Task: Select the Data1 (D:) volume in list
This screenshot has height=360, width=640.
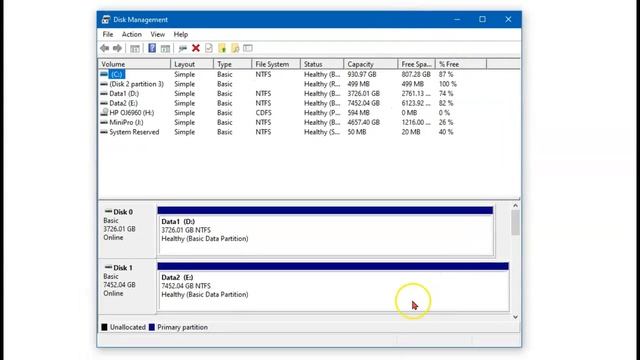Action: (x=124, y=93)
